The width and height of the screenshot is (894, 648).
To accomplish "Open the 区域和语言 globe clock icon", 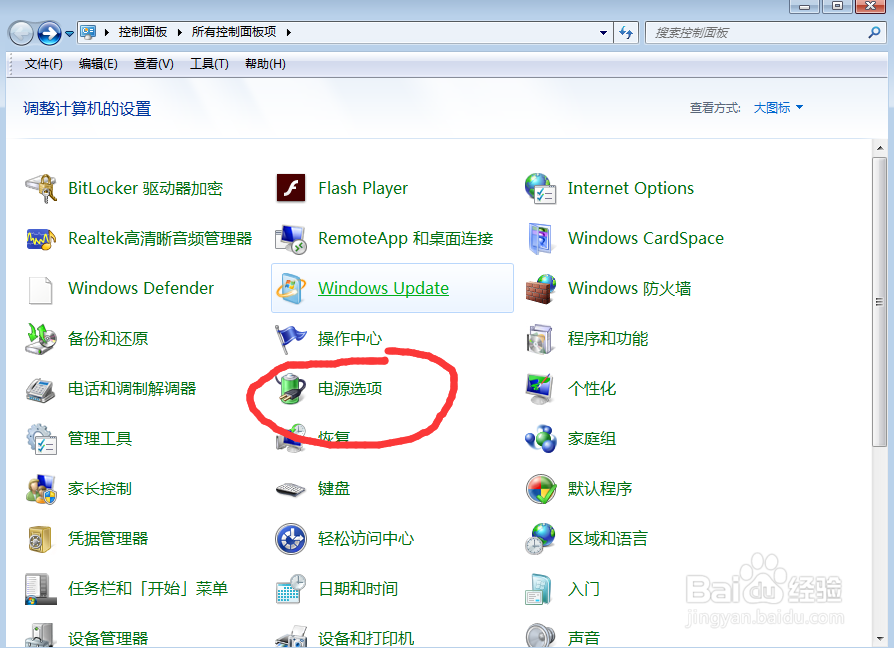I will pos(541,539).
